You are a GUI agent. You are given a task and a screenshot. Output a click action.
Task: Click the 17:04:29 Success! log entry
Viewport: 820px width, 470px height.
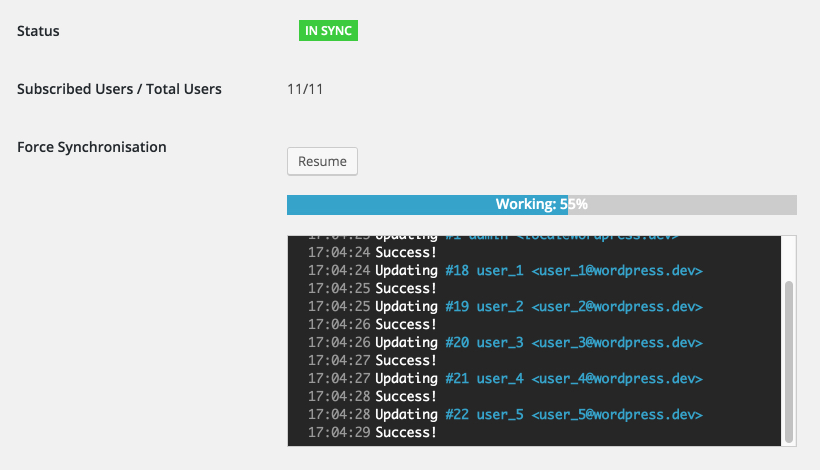click(x=372, y=433)
